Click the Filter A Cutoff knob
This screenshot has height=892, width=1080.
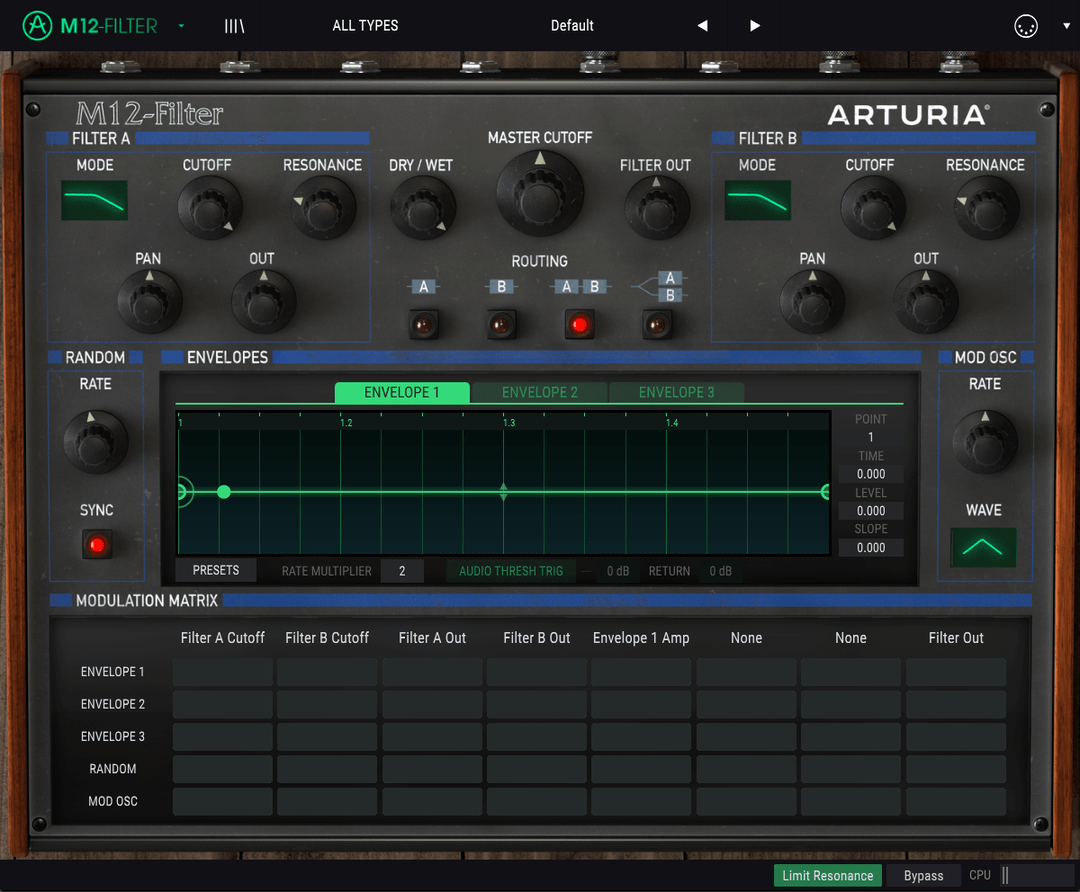point(209,207)
